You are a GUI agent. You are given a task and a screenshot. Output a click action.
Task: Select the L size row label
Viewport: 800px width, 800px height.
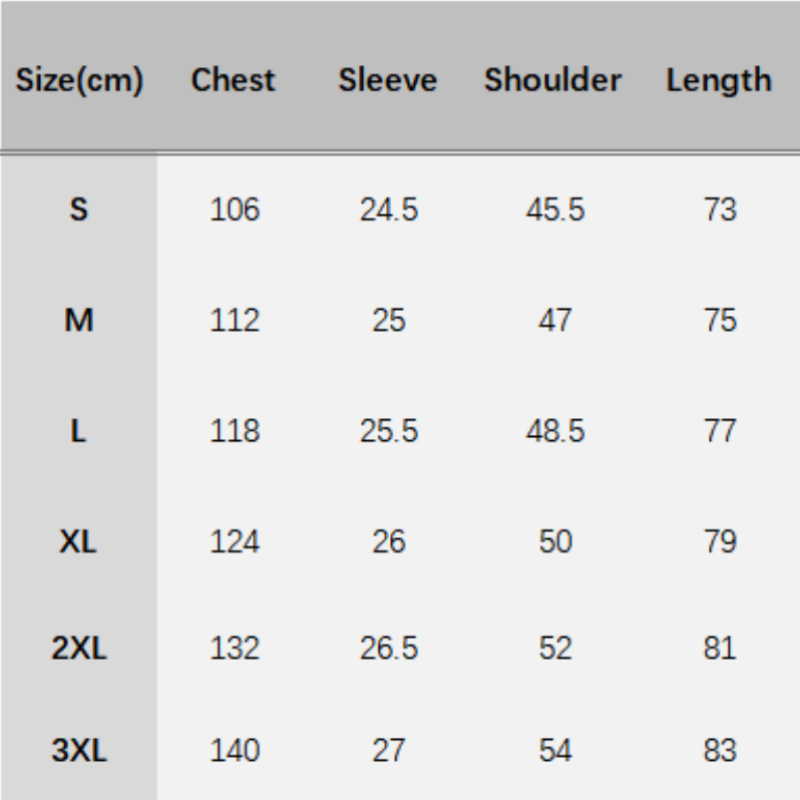click(79, 431)
